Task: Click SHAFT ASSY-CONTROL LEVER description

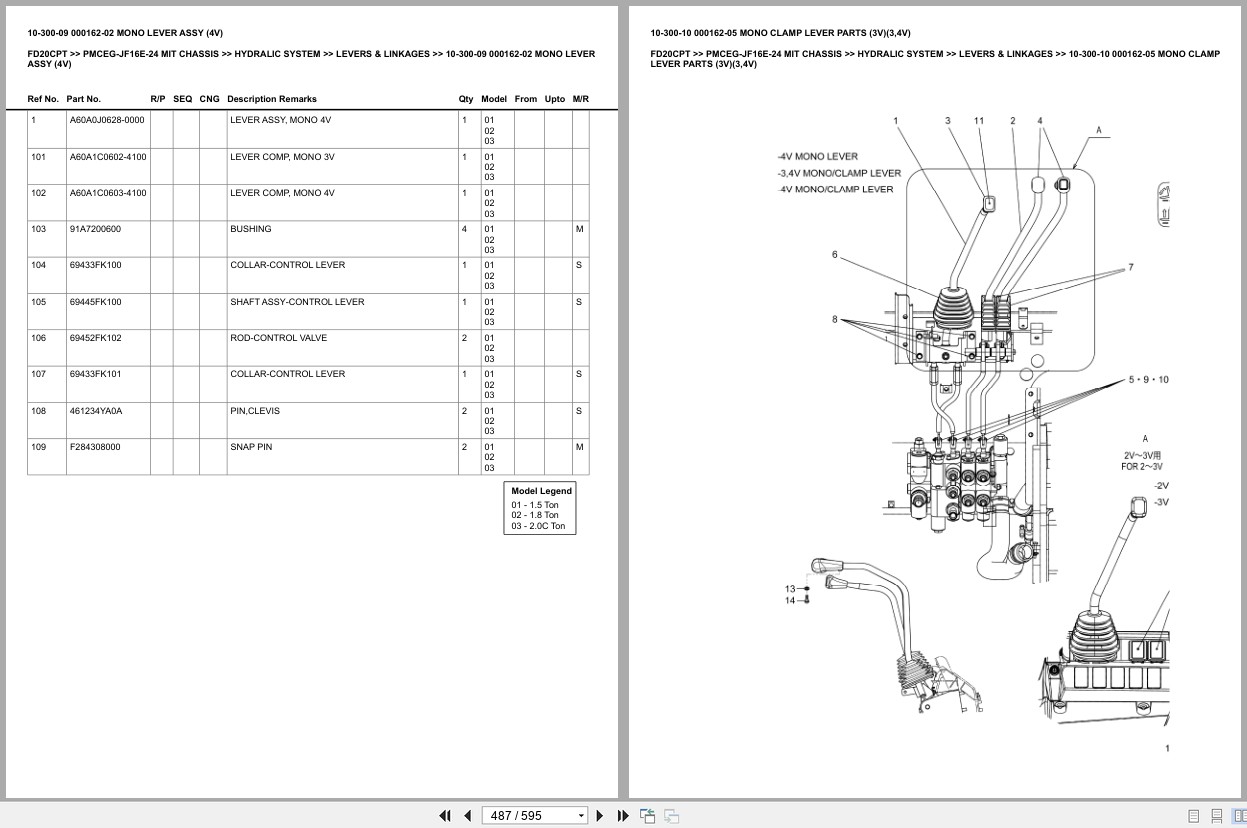Action: click(297, 302)
